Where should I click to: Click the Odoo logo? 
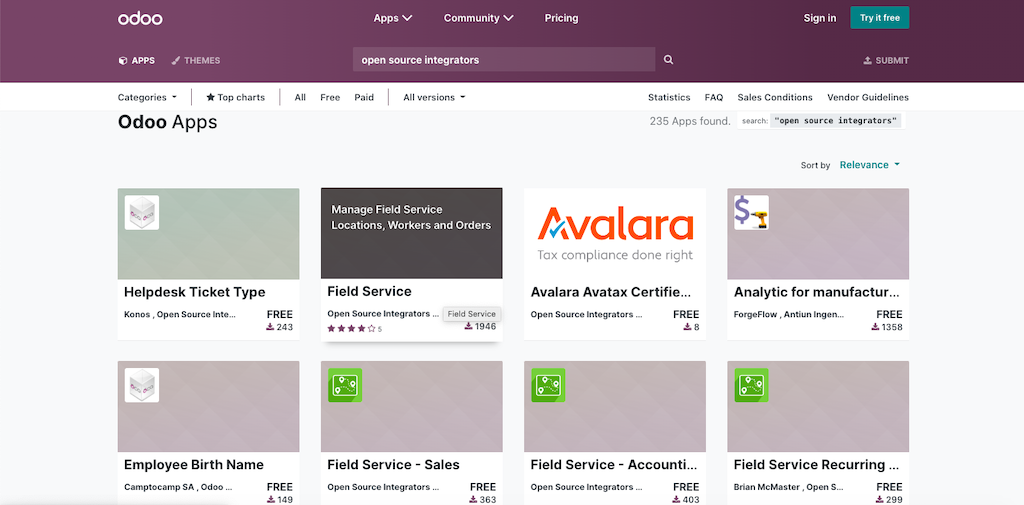click(140, 18)
